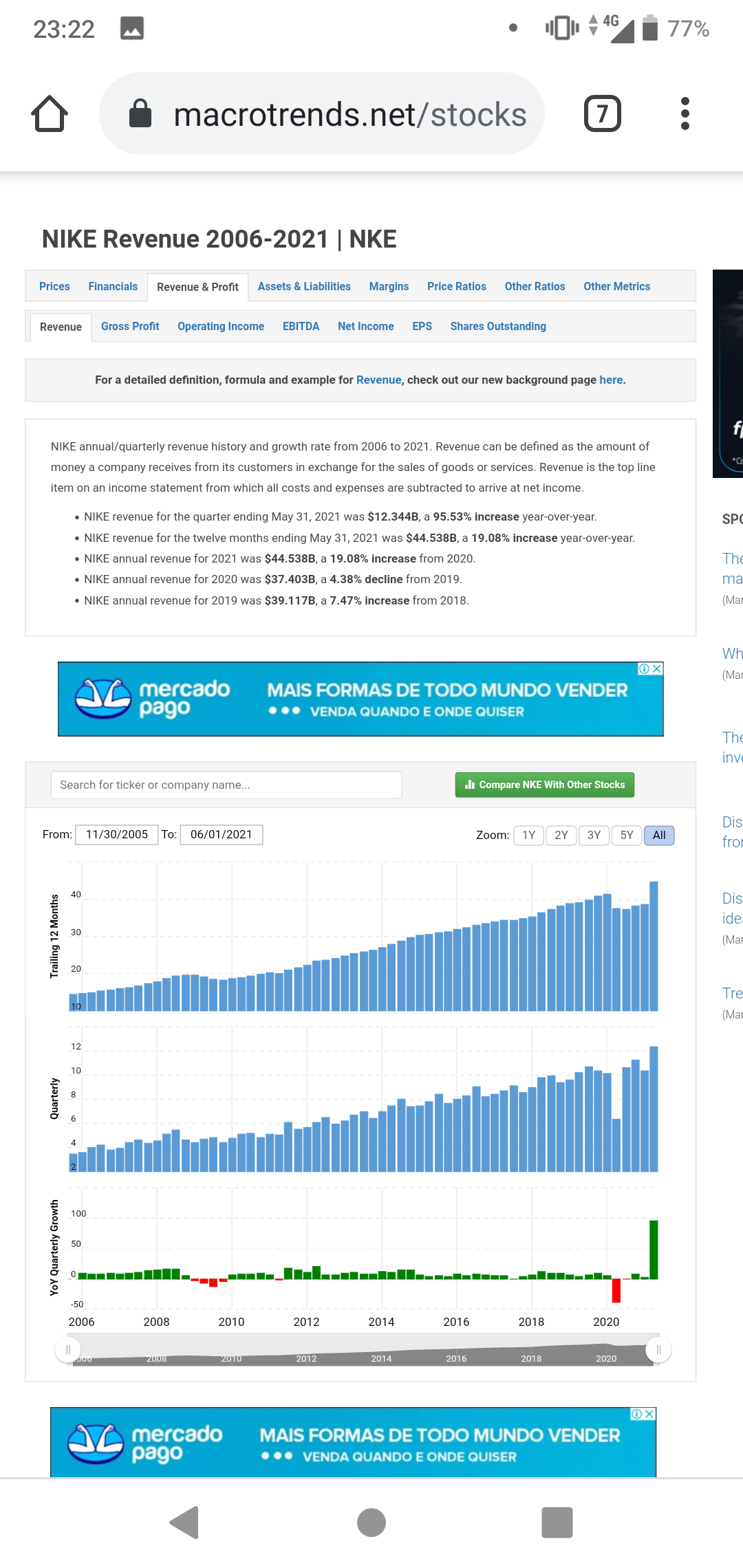This screenshot has height=1568, width=743.
Task: Open the browser three-dot menu
Action: click(x=685, y=113)
